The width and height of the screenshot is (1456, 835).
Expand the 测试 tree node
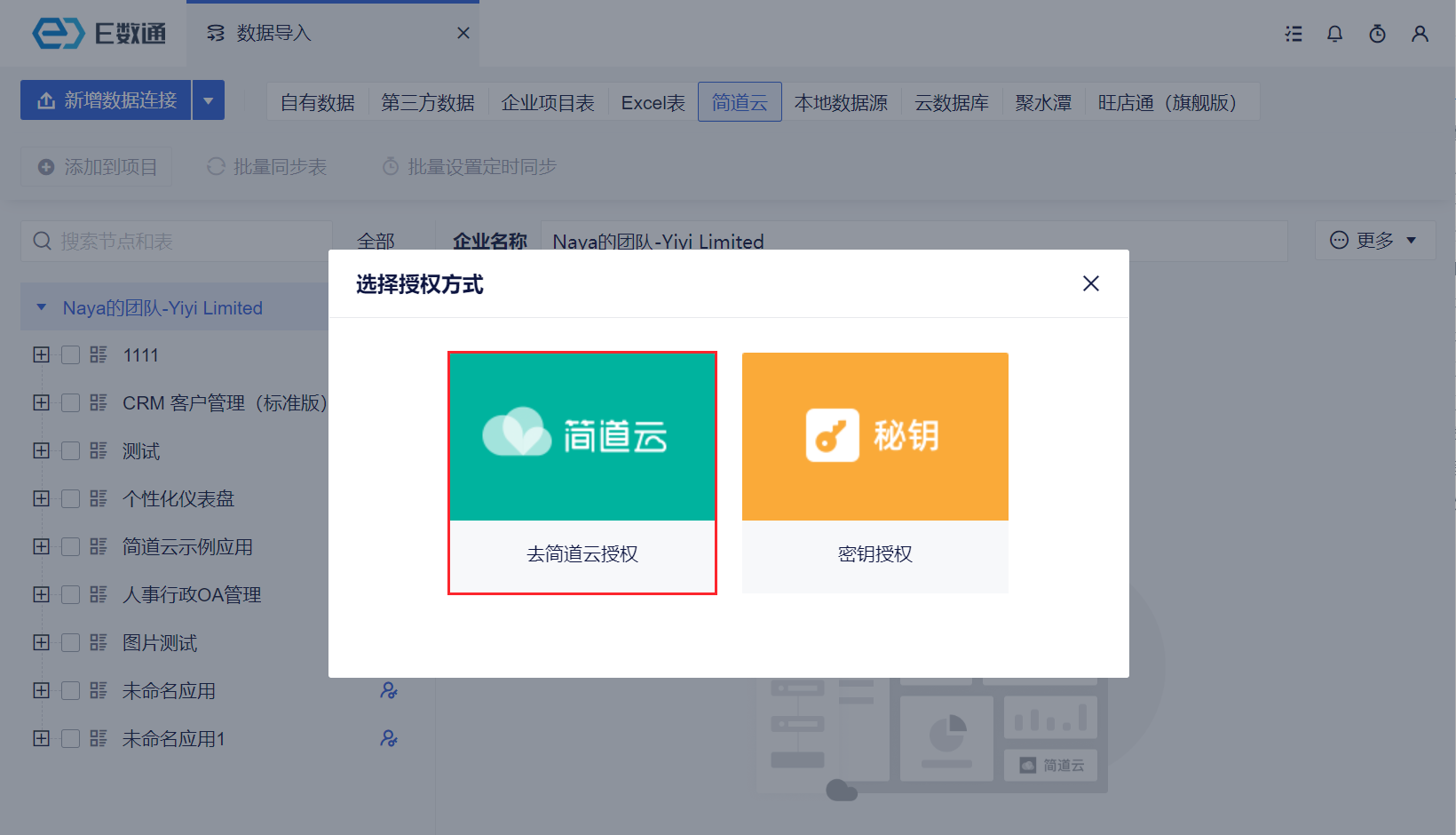(41, 450)
